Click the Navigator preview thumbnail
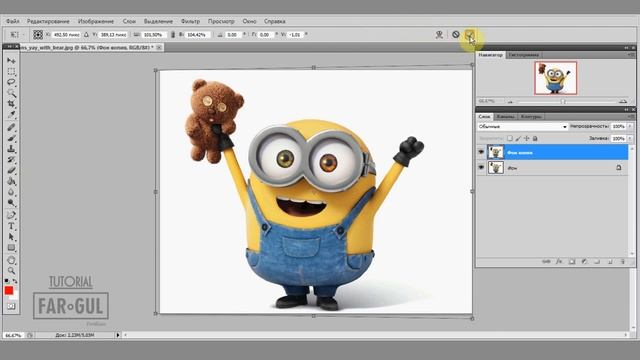640x360 pixels. 556,78
